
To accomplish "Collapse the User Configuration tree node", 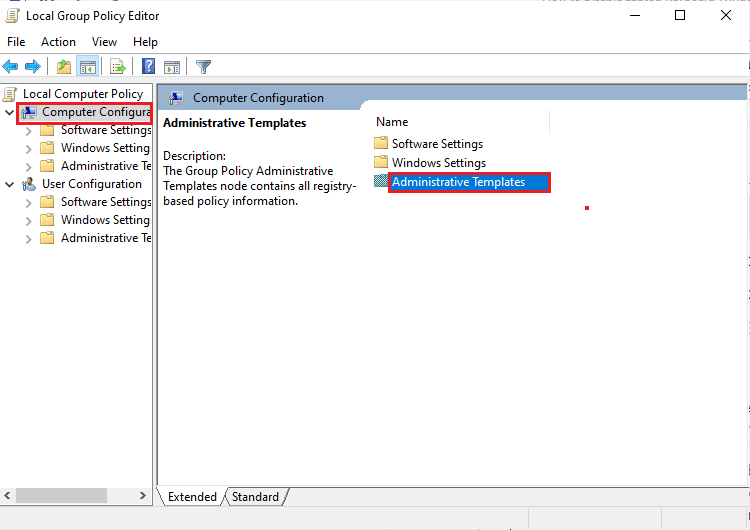I will tap(10, 184).
